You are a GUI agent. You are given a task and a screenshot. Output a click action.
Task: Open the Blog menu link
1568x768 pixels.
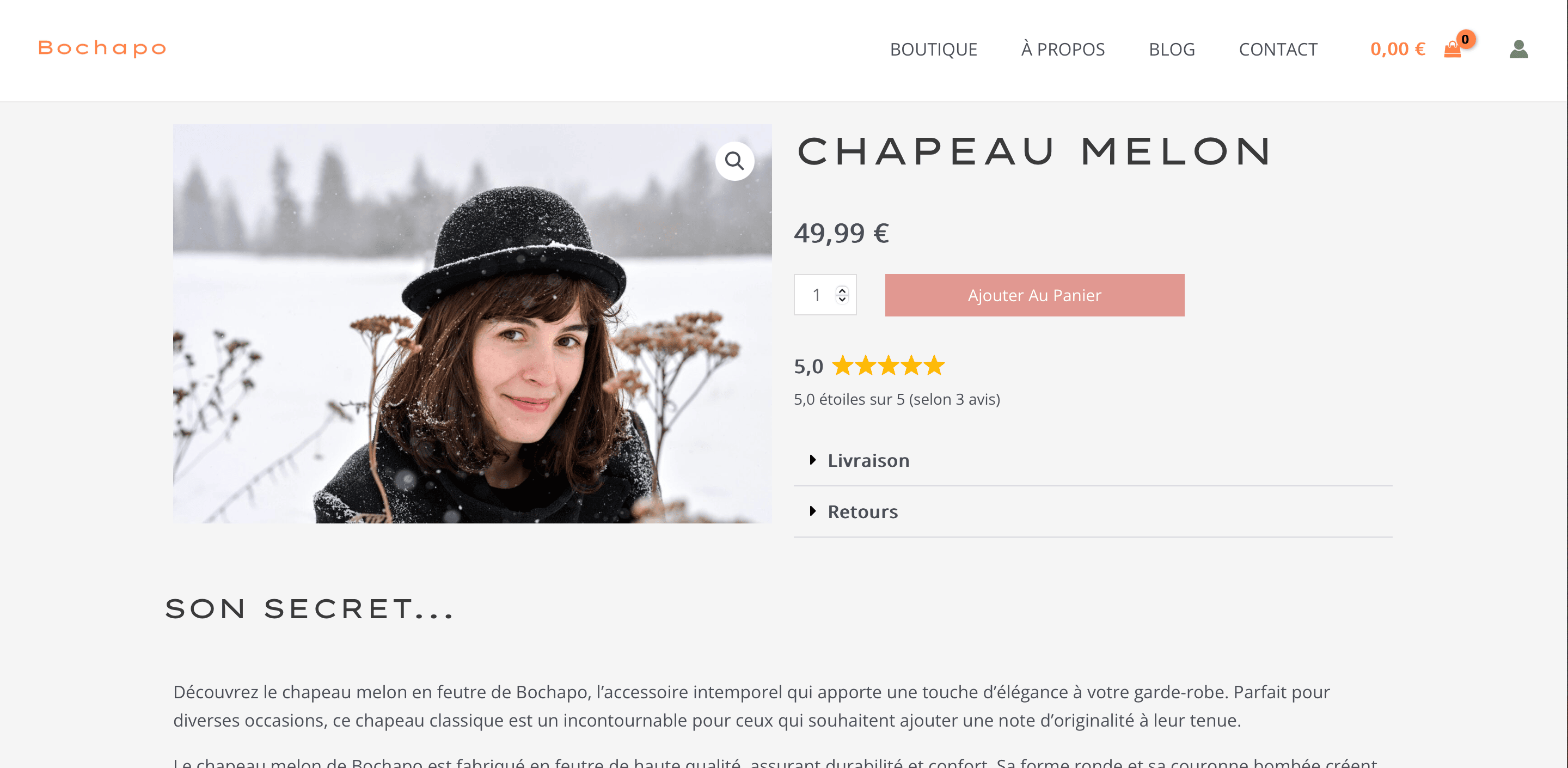pyautogui.click(x=1171, y=50)
